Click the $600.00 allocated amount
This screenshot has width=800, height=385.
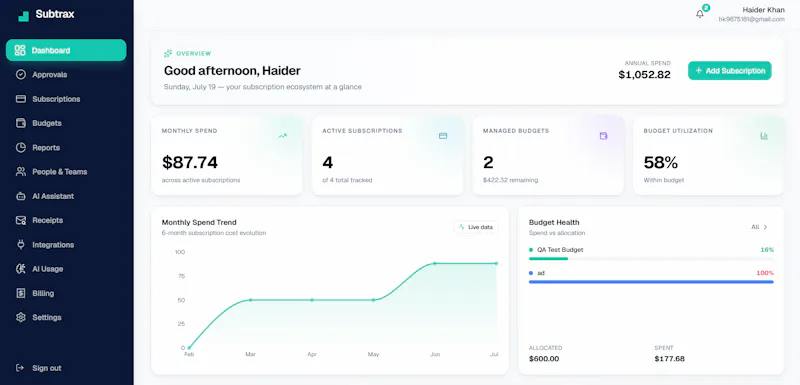pyautogui.click(x=544, y=358)
